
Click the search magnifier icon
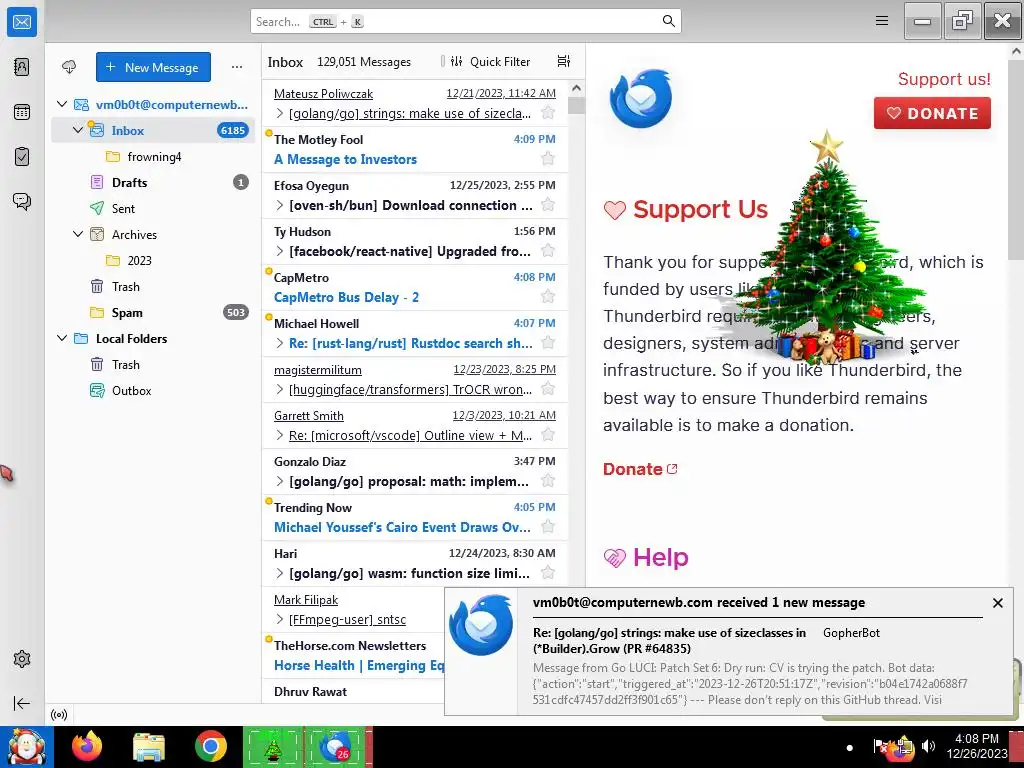[668, 21]
